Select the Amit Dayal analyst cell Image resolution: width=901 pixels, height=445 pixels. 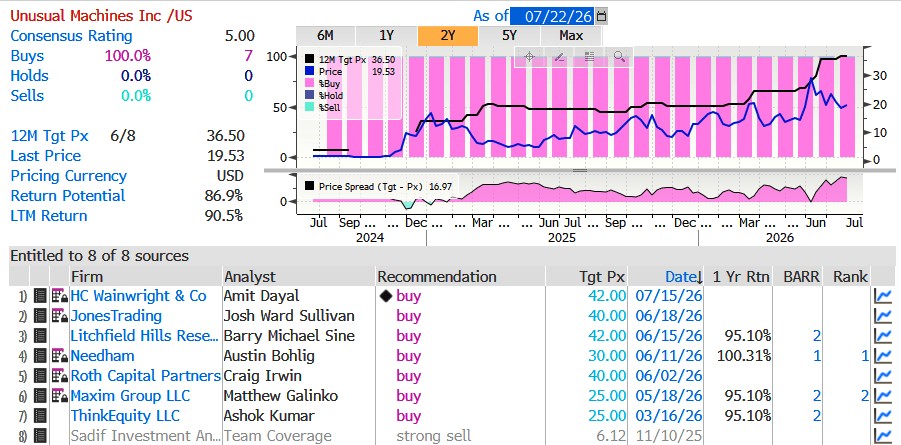point(262,296)
